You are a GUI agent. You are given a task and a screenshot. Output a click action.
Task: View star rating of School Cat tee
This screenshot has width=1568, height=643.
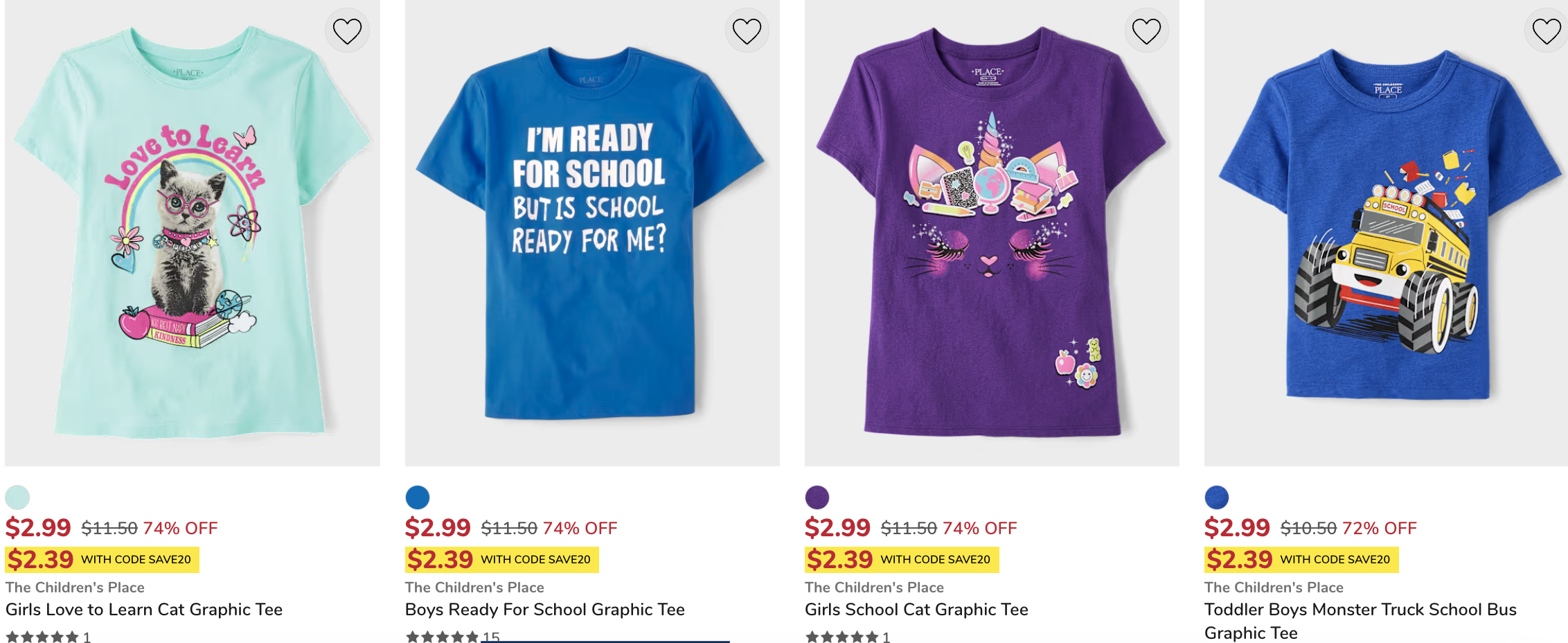(842, 637)
